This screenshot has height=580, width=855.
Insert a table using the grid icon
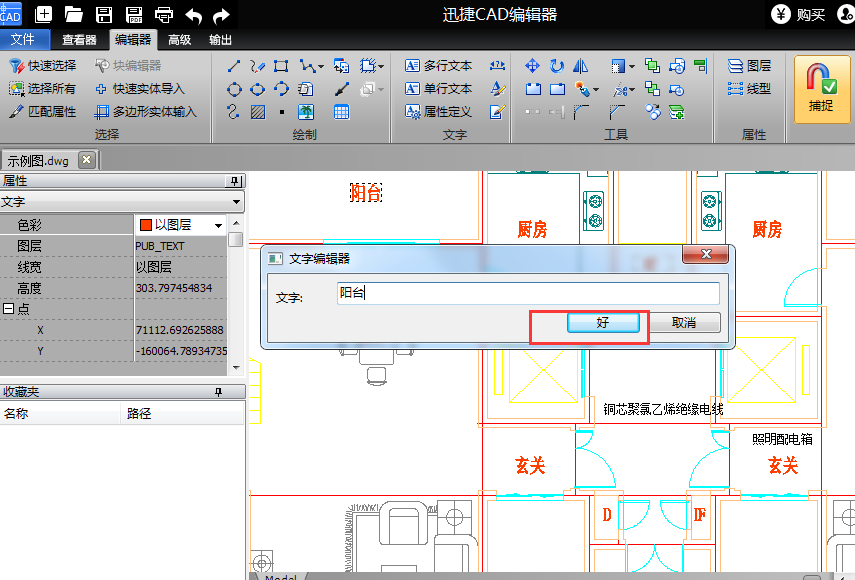(341, 112)
